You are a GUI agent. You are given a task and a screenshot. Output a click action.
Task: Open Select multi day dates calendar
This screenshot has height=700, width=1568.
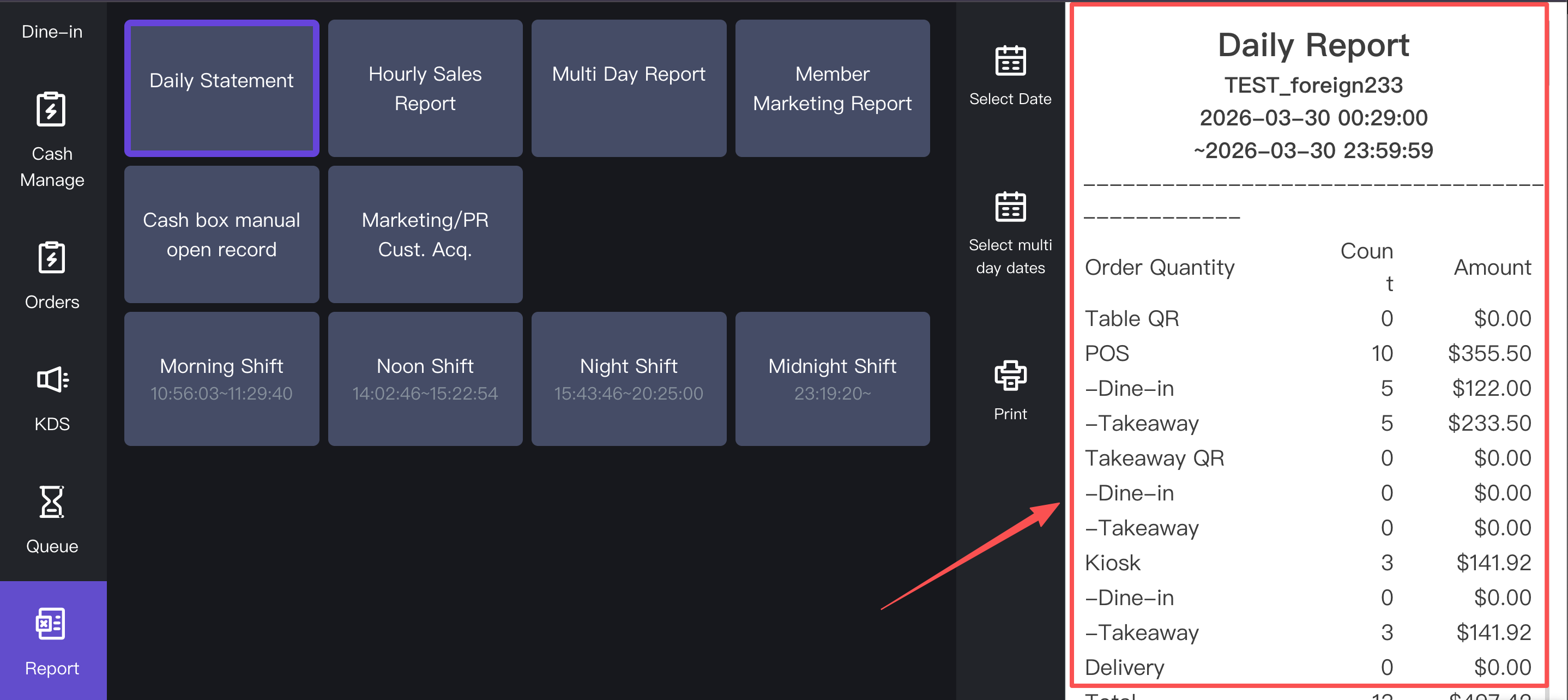click(1010, 207)
